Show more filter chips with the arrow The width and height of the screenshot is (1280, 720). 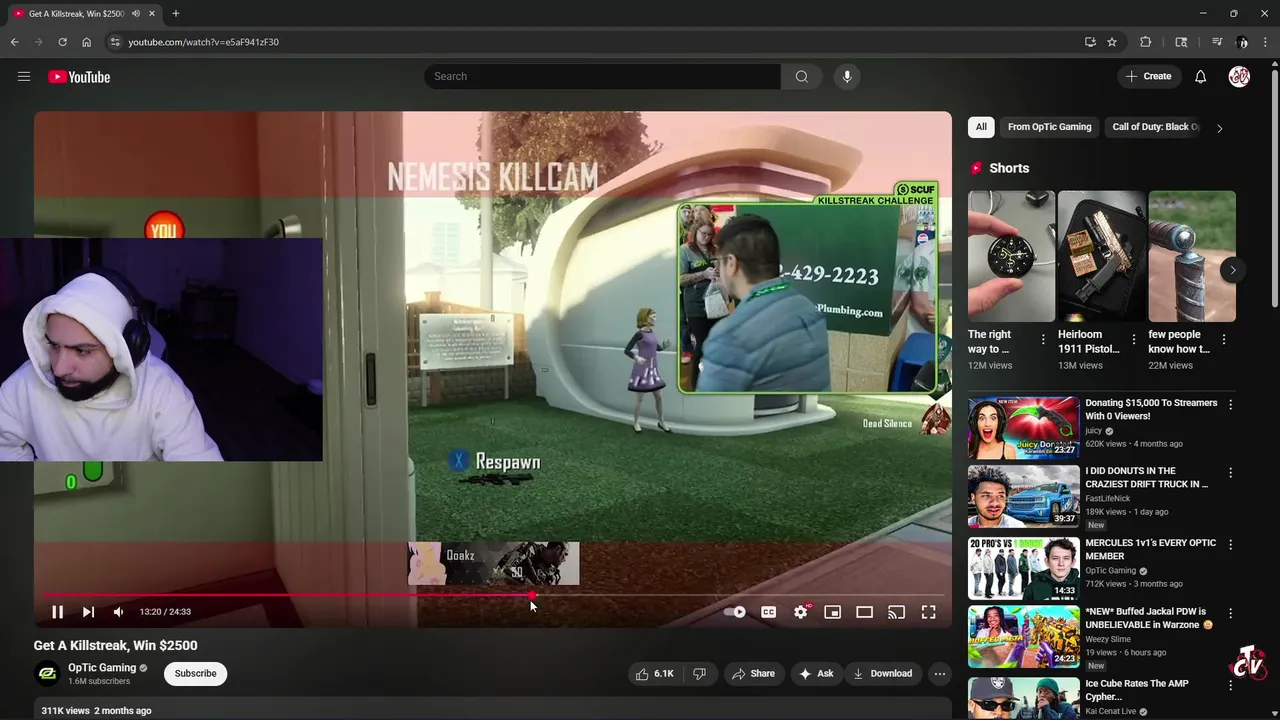click(1219, 128)
